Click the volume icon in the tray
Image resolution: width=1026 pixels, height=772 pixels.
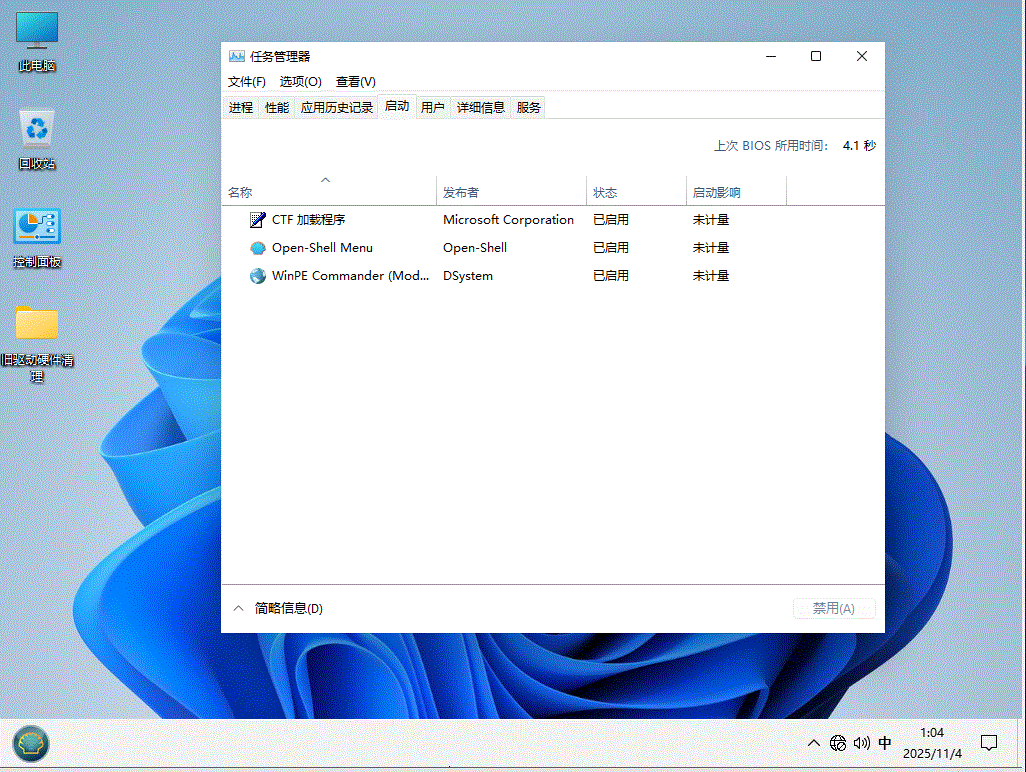pyautogui.click(x=861, y=743)
